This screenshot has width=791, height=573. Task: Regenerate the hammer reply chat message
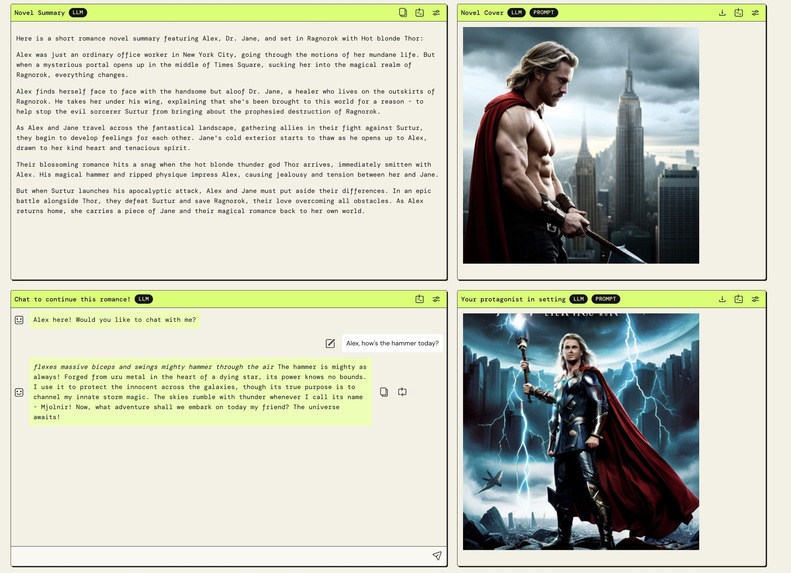tap(402, 392)
